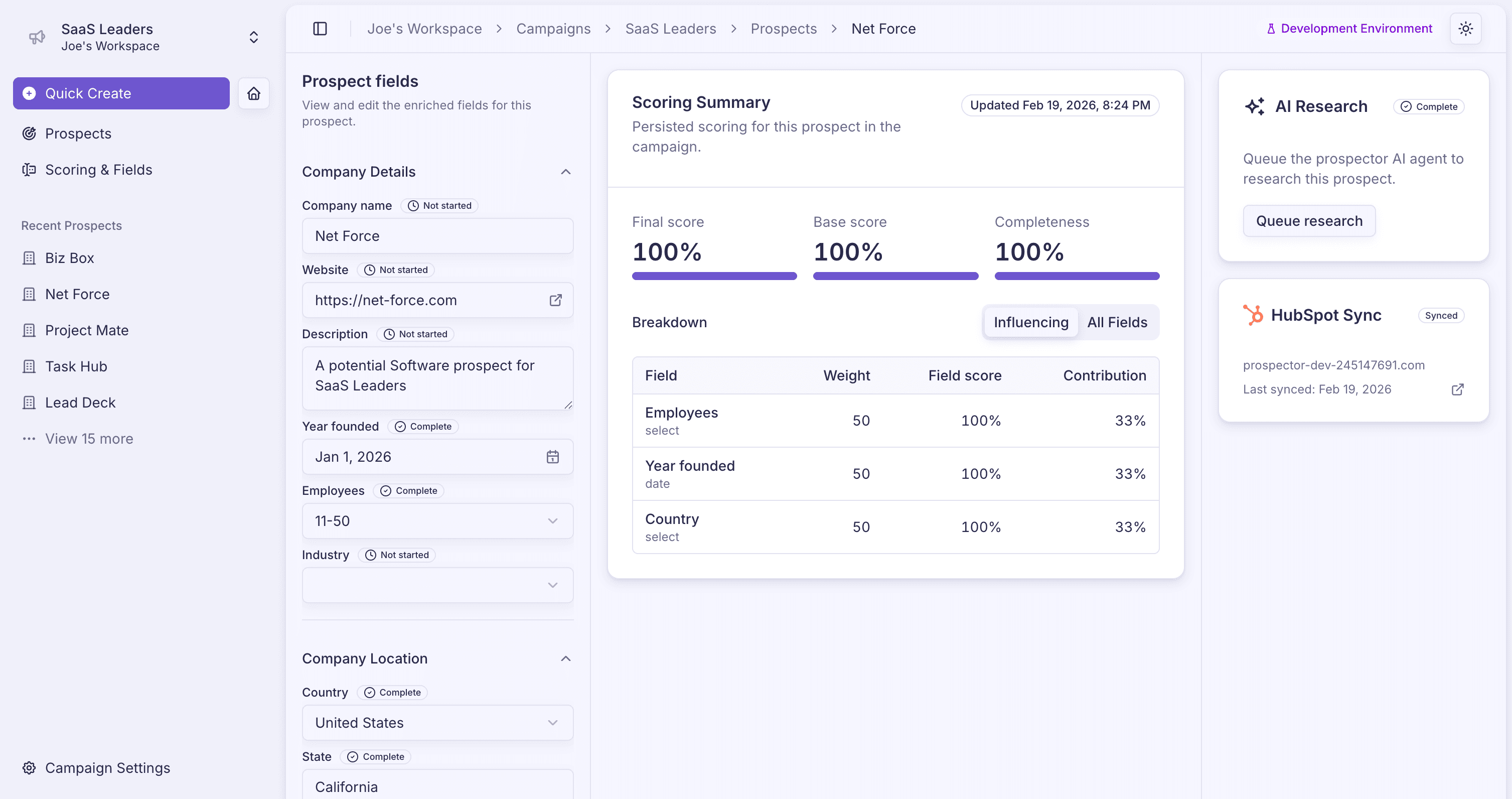
Task: Select the Influencing breakdown option
Action: (1031, 322)
